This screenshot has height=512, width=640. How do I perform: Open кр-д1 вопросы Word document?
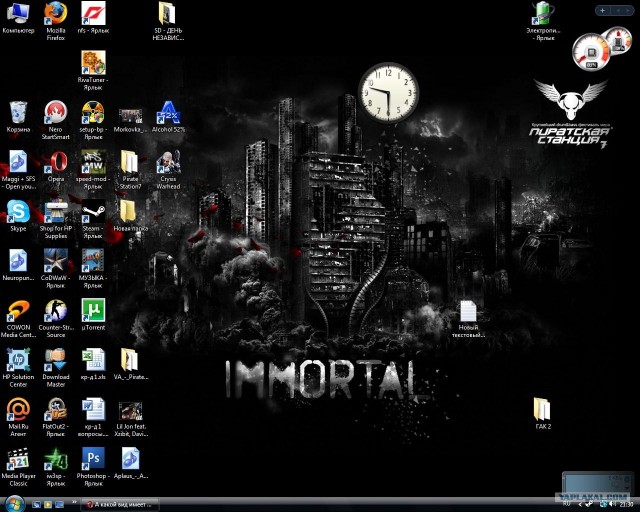click(93, 418)
